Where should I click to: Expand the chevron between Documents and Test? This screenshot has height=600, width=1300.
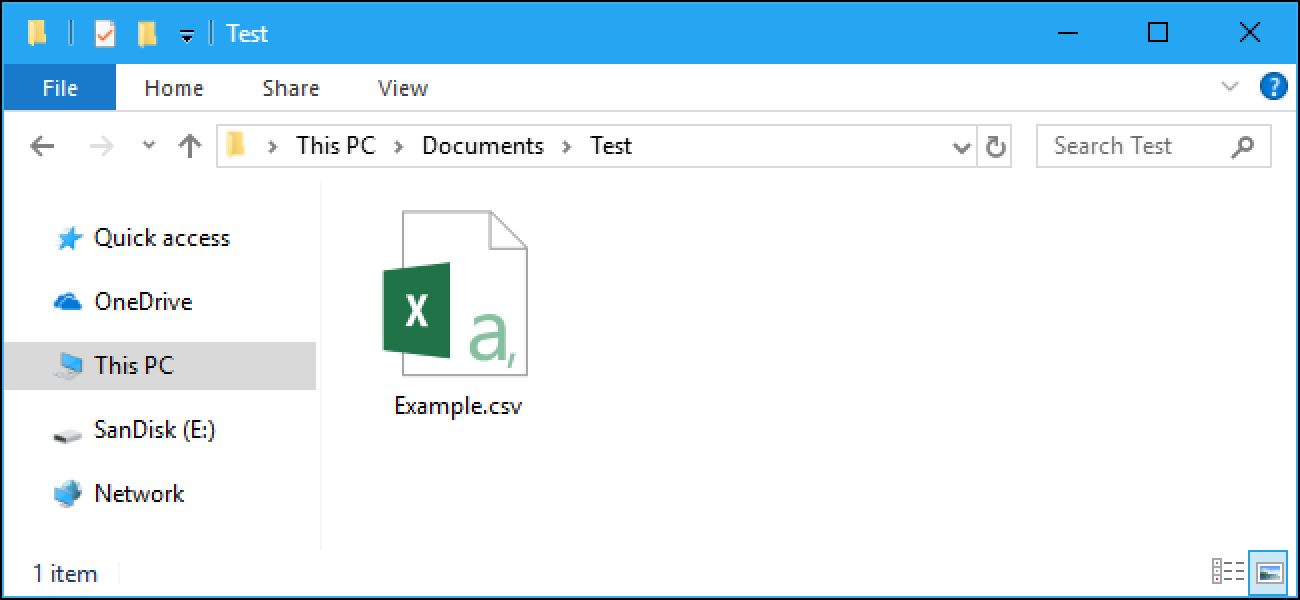click(x=567, y=147)
